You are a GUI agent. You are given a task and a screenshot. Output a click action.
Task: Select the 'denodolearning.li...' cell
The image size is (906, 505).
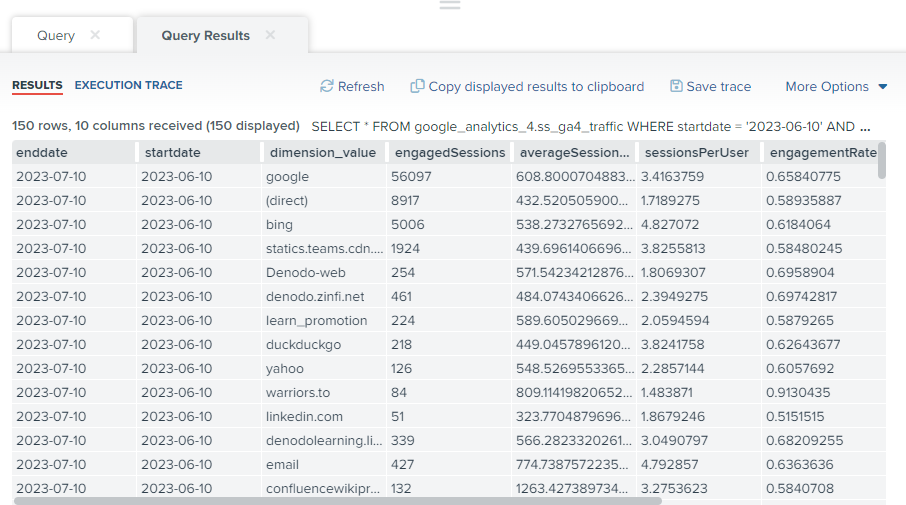coord(324,440)
